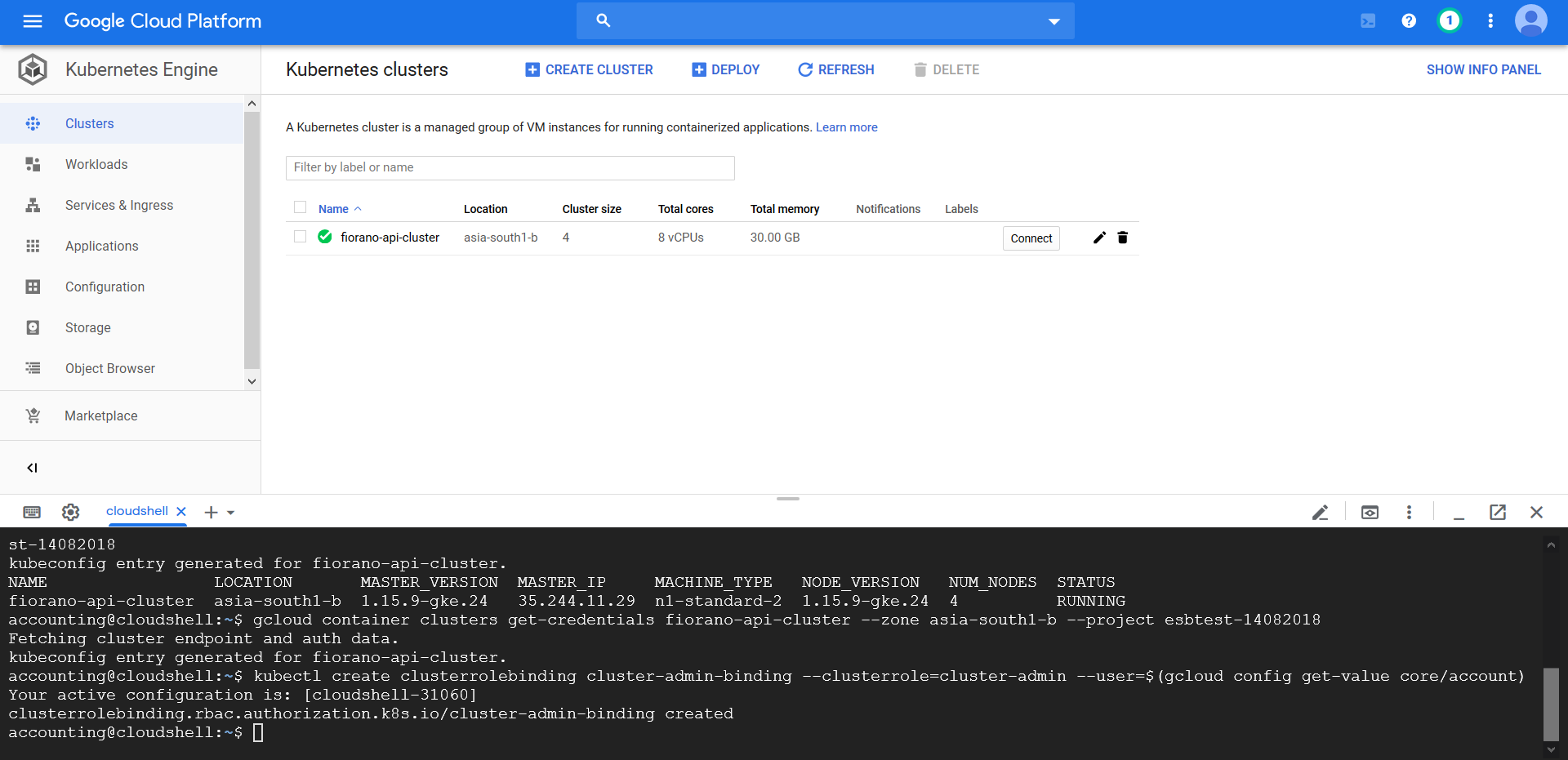Click the sidebar scroll up arrow
The height and width of the screenshot is (760, 1568).
[x=252, y=104]
